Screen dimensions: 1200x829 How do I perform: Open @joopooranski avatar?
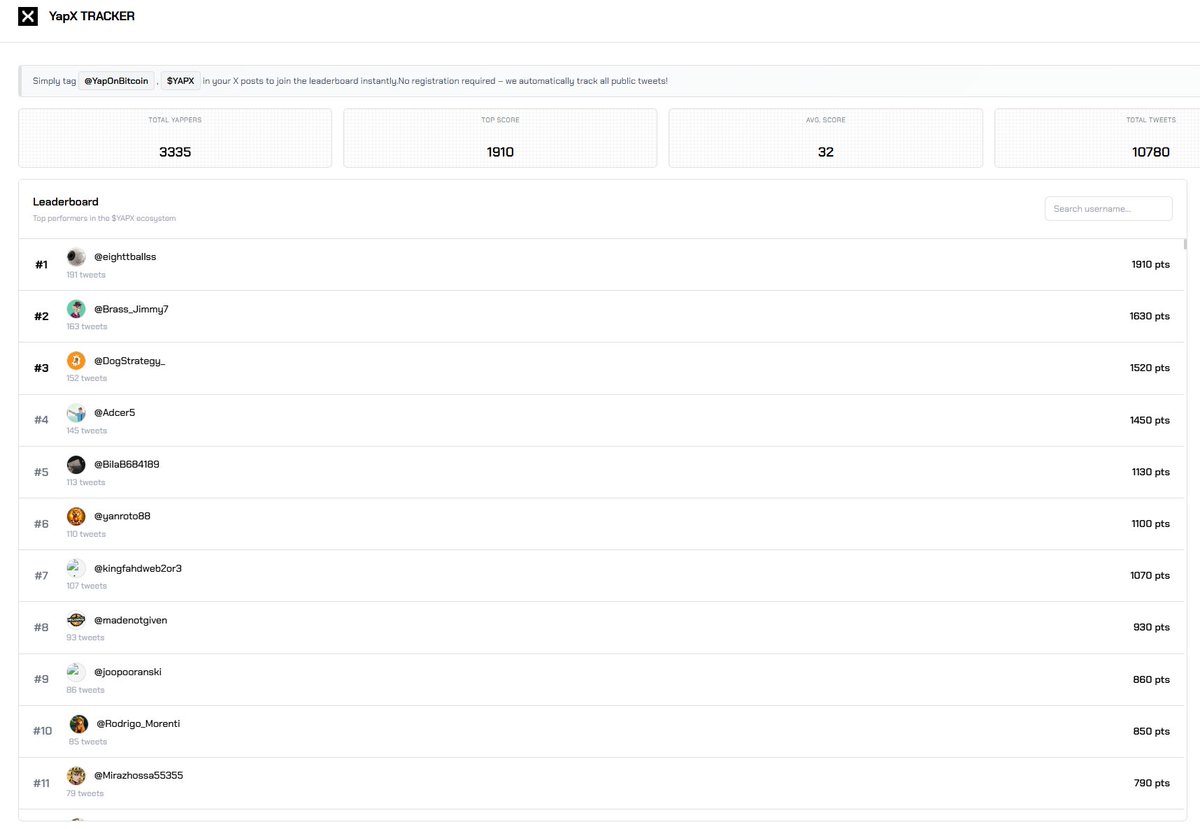[x=76, y=672]
